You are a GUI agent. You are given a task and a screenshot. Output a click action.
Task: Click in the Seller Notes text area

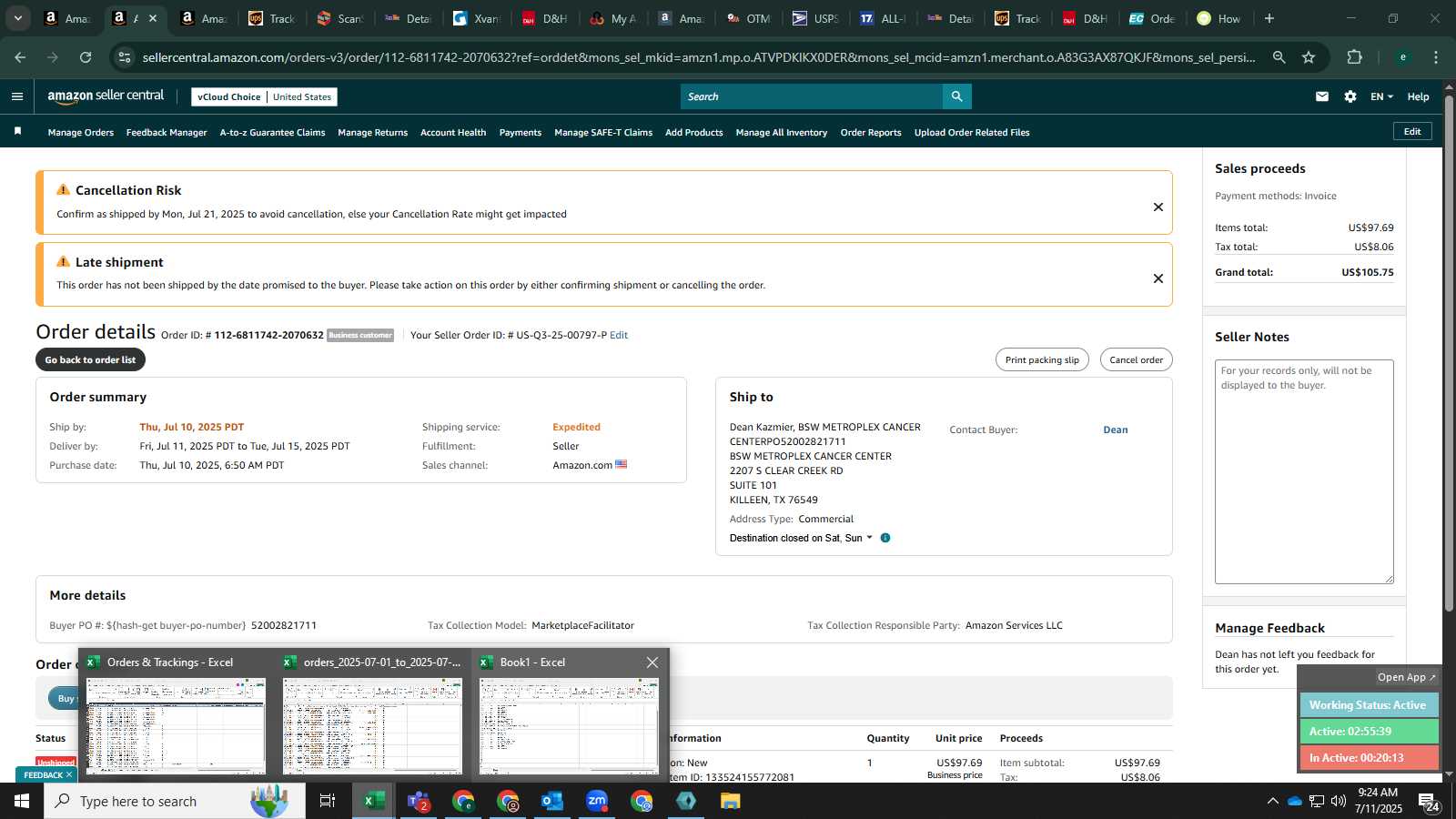[1304, 471]
